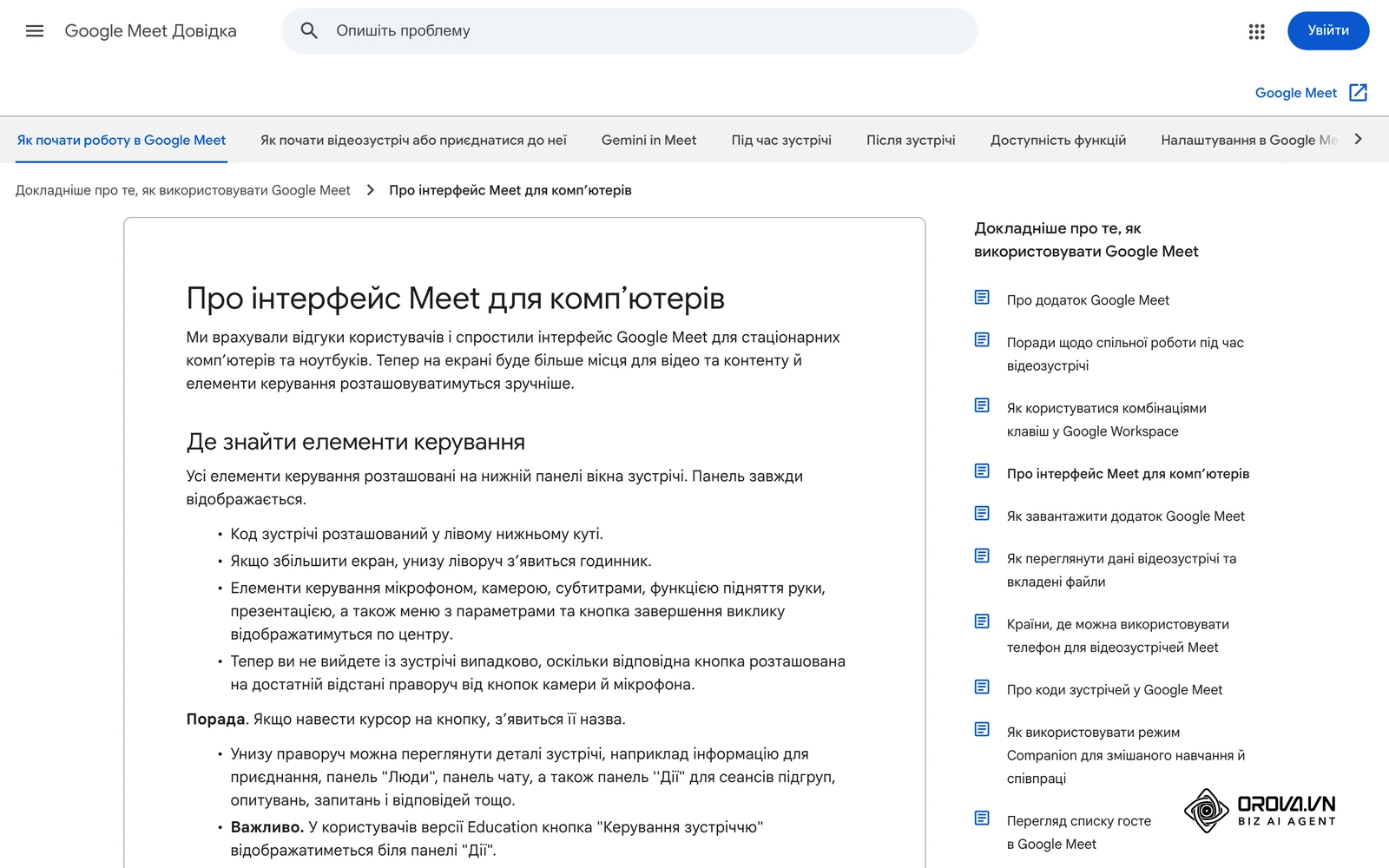The height and width of the screenshot is (868, 1389).
Task: Click the external link icon beside Google Meet
Action: [x=1359, y=93]
